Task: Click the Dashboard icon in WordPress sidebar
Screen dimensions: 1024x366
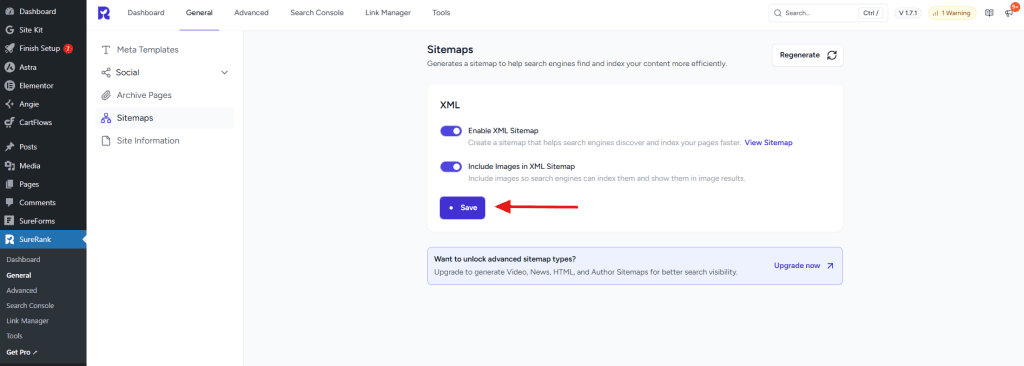Action: coord(9,12)
